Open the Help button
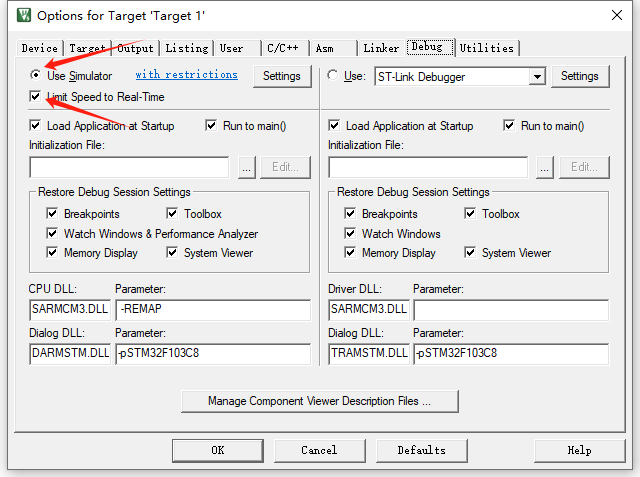640x477 pixels. [580, 450]
